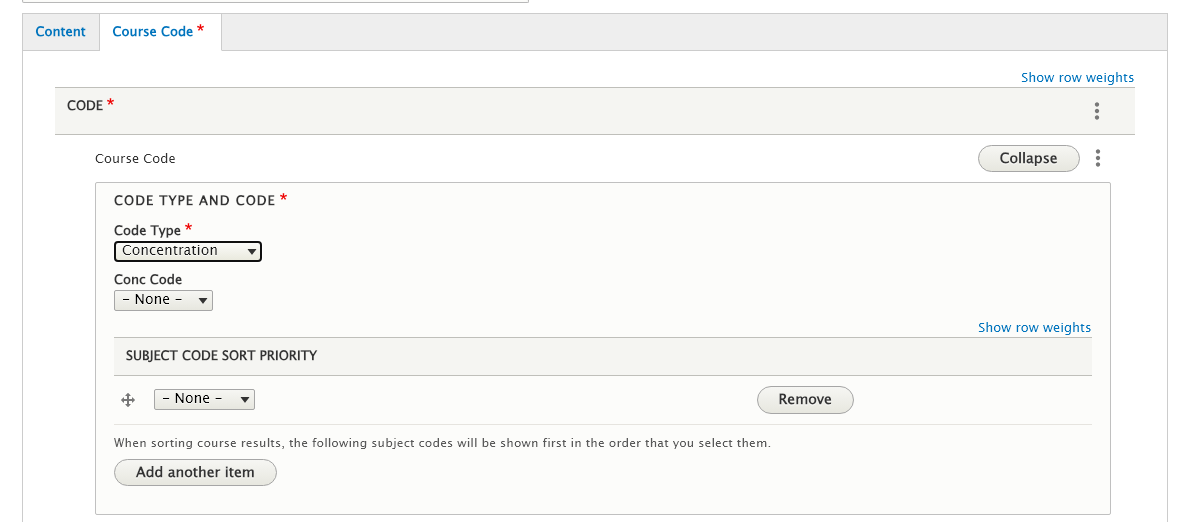Collapse the Course Code section

click(x=1028, y=158)
